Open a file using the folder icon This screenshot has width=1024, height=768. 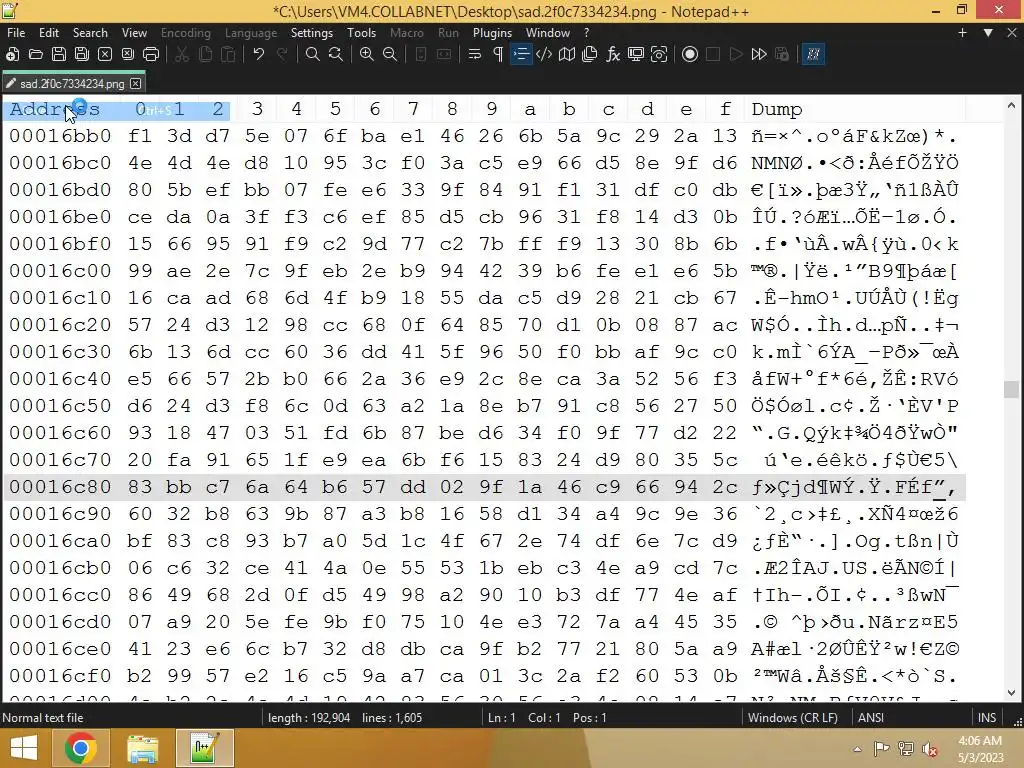(35, 54)
